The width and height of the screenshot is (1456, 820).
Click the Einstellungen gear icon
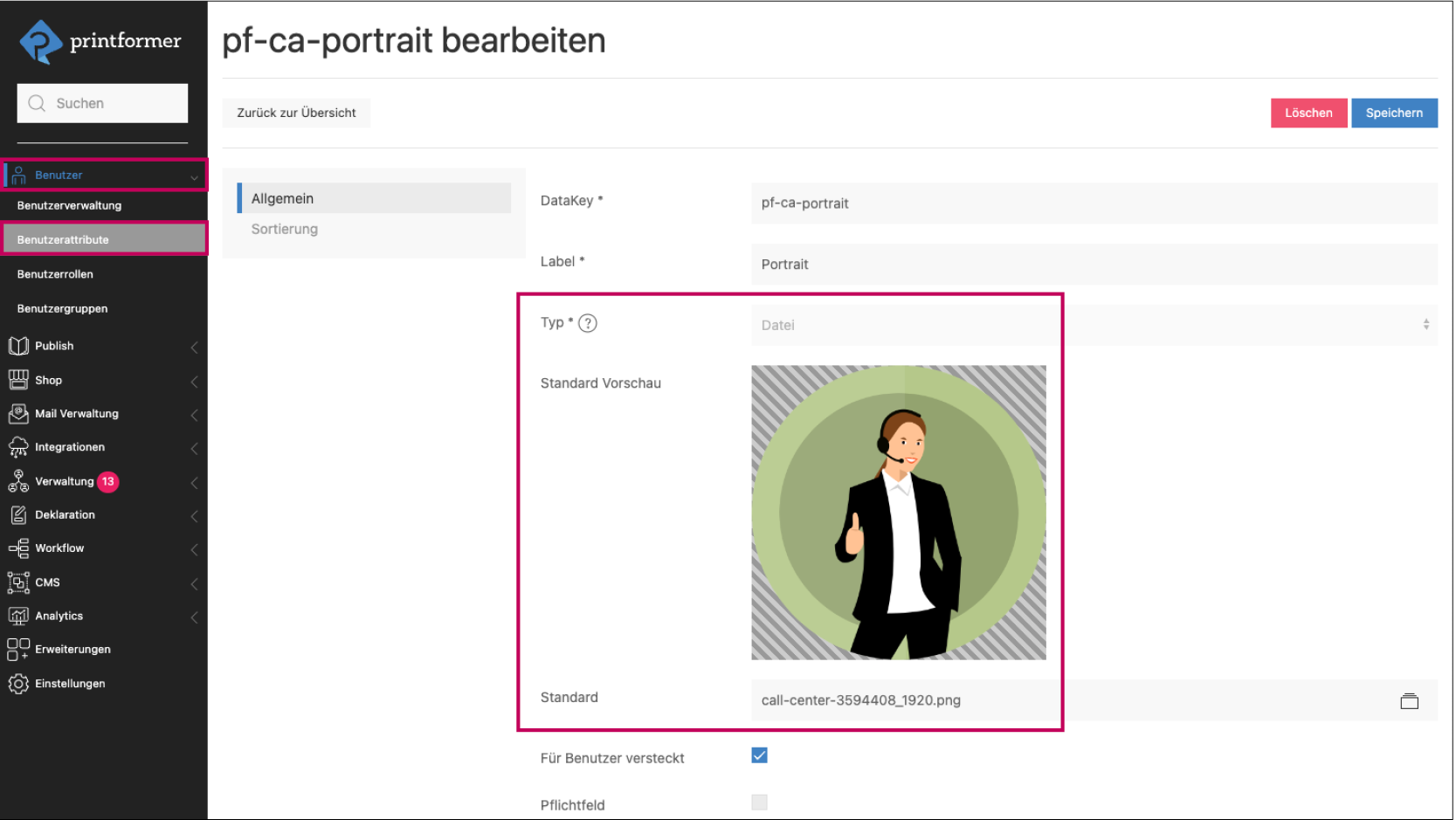pos(18,684)
